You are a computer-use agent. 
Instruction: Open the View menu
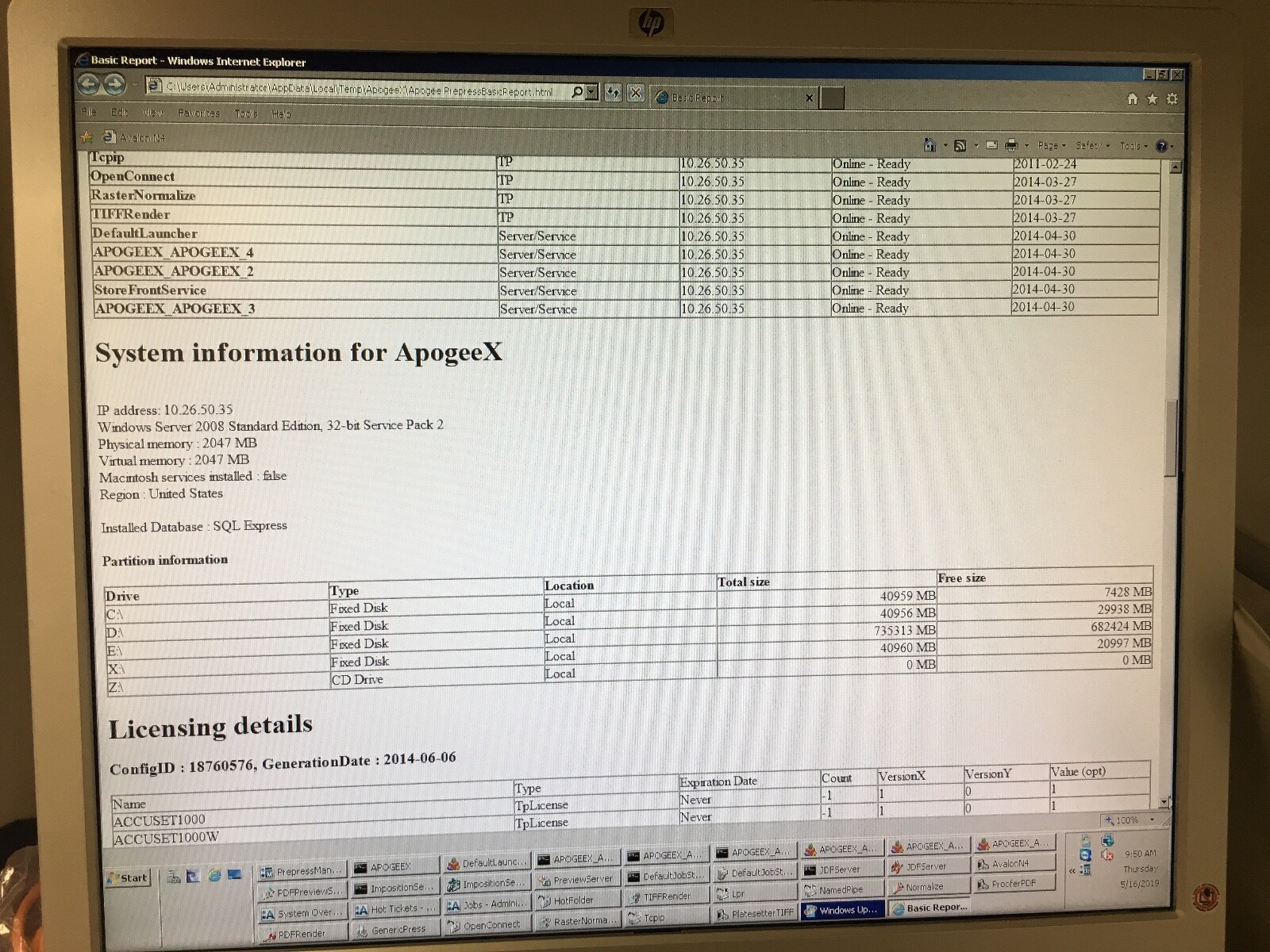[152, 113]
